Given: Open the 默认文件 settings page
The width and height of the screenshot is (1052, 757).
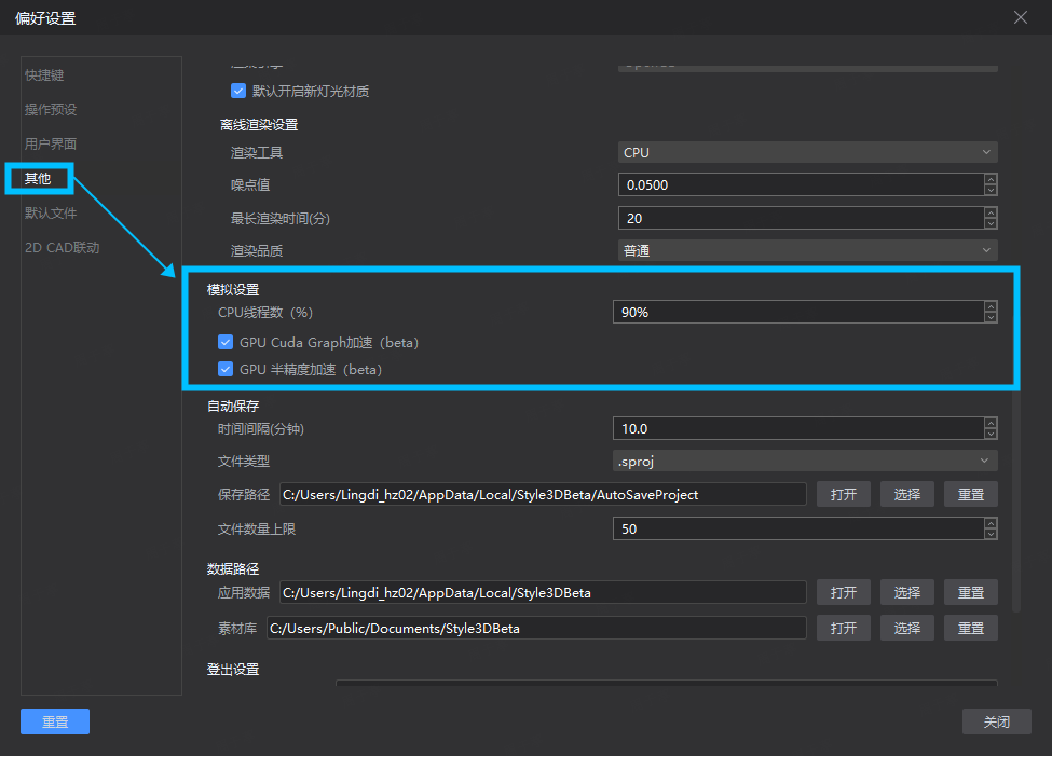Looking at the screenshot, I should point(51,213).
